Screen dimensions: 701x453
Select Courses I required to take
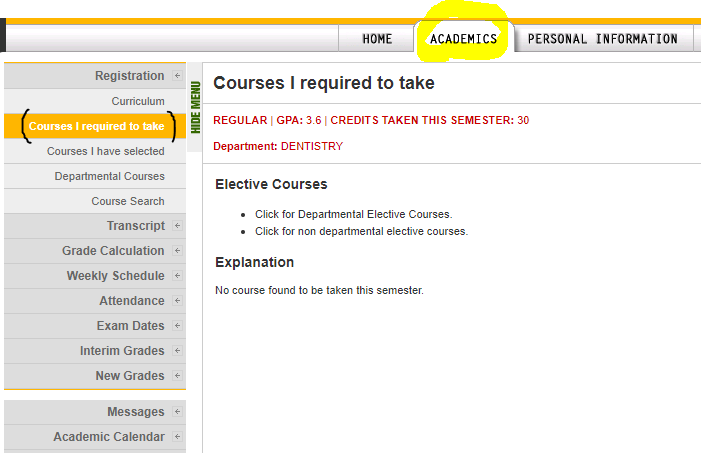click(95, 126)
